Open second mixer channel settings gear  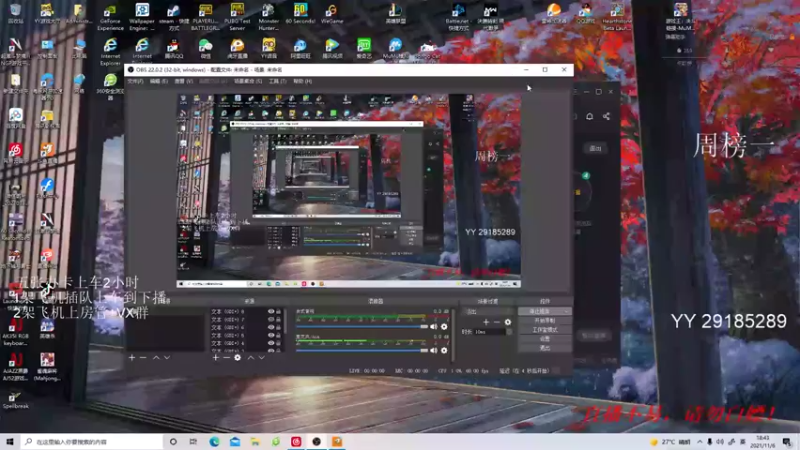[444, 351]
